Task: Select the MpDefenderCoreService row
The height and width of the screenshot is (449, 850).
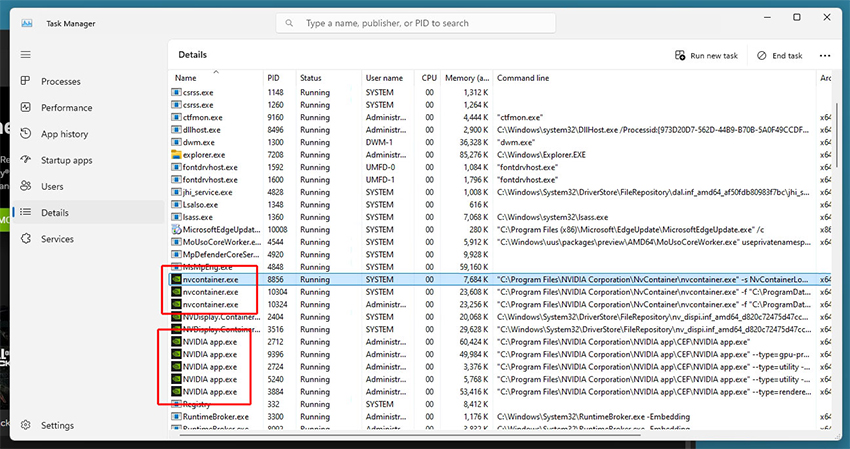Action: 500,254
